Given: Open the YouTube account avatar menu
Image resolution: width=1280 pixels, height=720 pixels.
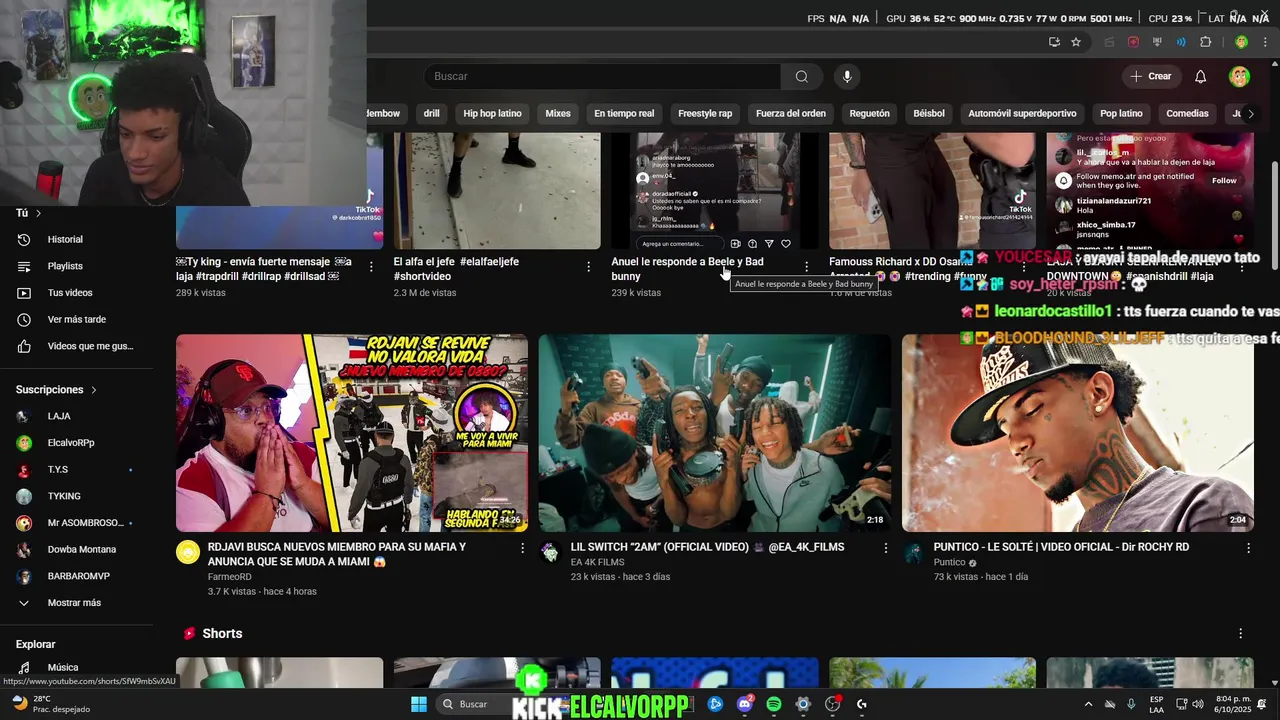Looking at the screenshot, I should click(x=1239, y=77).
